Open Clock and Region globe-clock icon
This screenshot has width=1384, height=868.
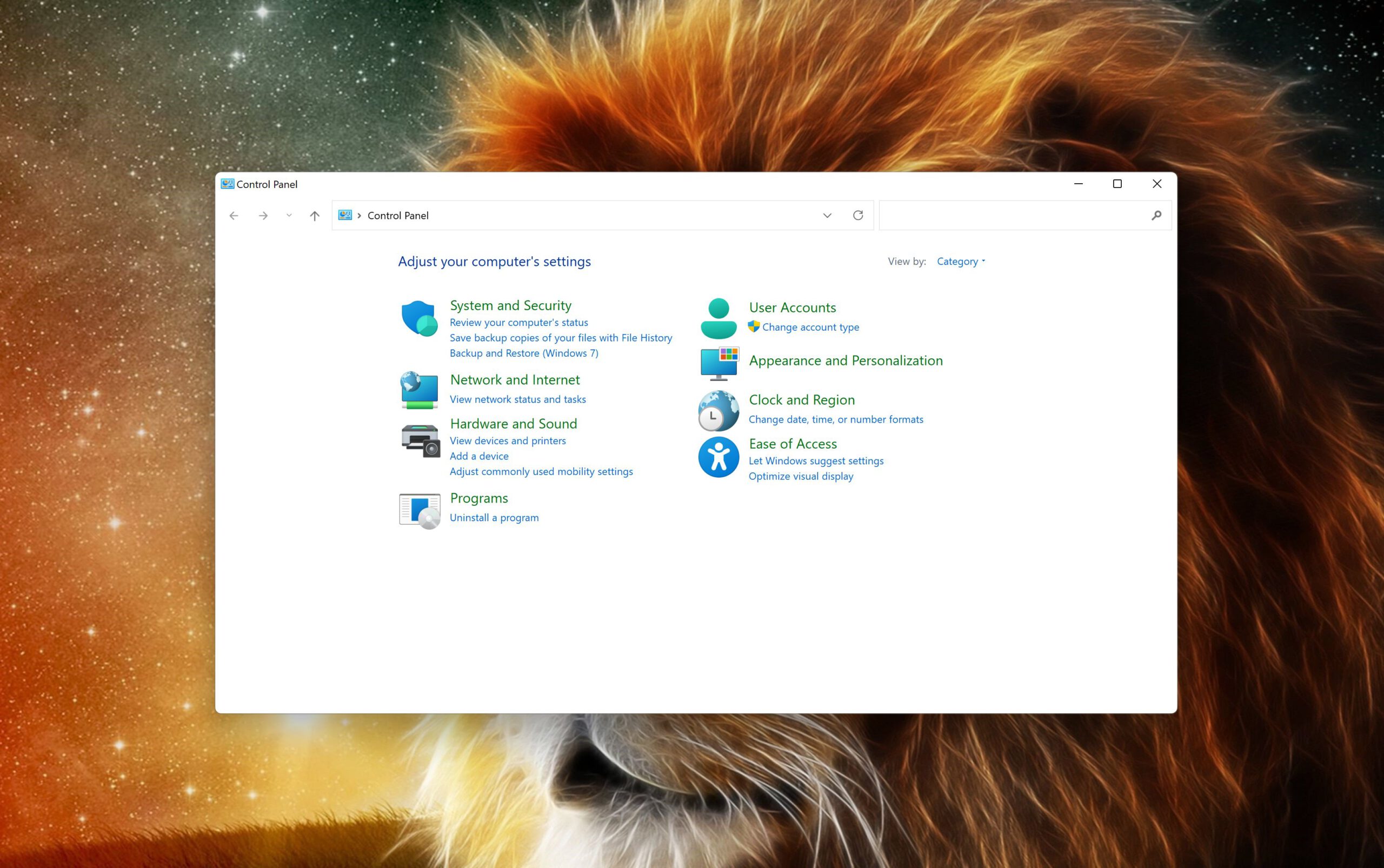(x=718, y=411)
